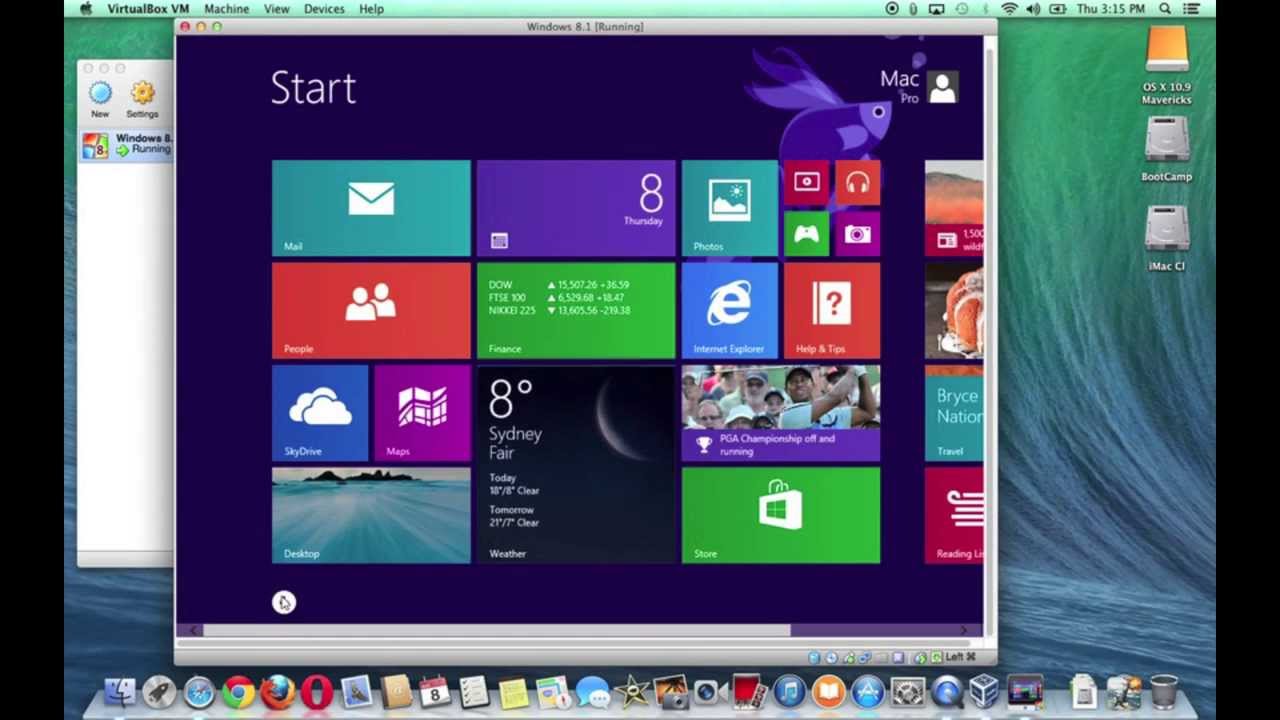Open the Help & Tips tile
Screen dimensions: 1280x720
pos(832,310)
